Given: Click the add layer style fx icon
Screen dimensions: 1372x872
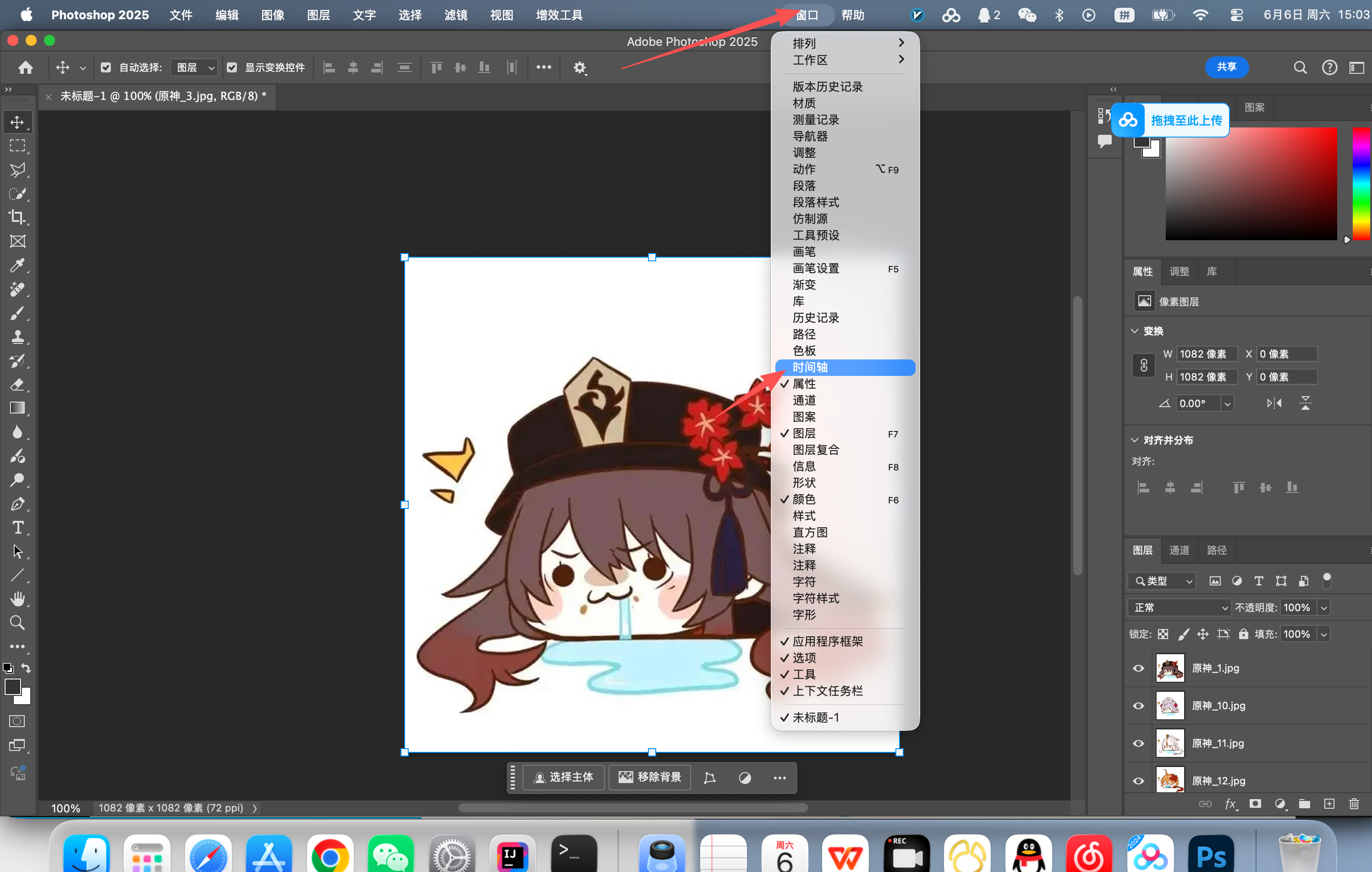Looking at the screenshot, I should [x=1231, y=804].
